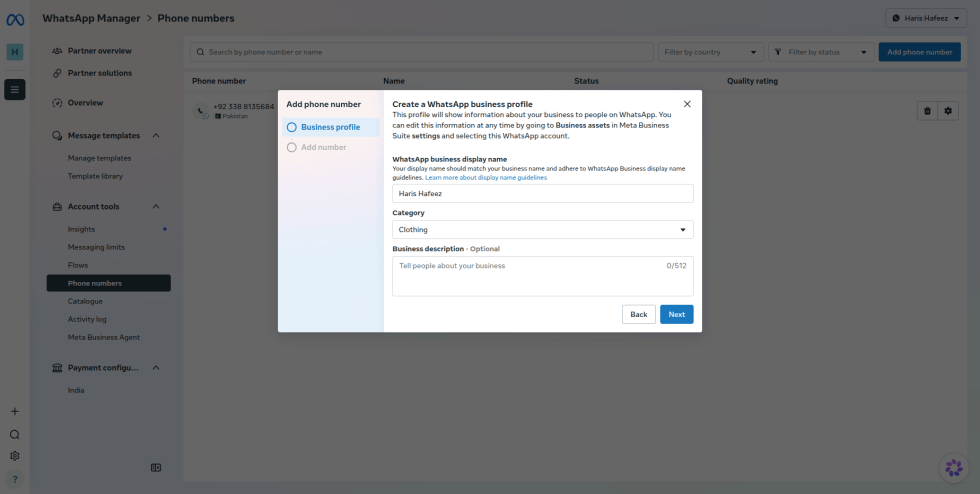
Task: Open settings gear in left rail
Action: pyautogui.click(x=15, y=456)
